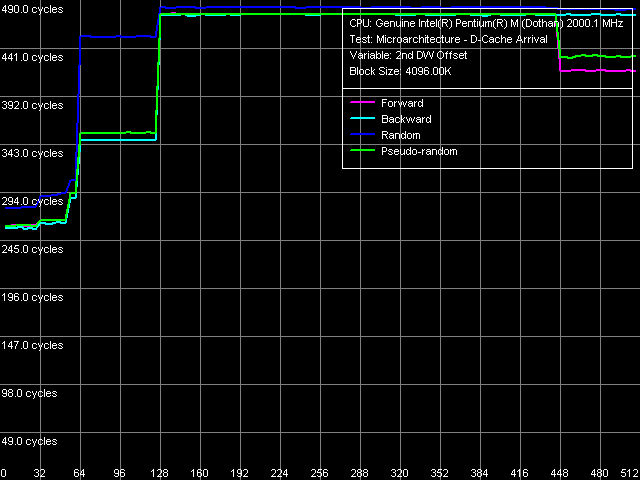
Task: Click the Random legend label
Action: coord(400,135)
